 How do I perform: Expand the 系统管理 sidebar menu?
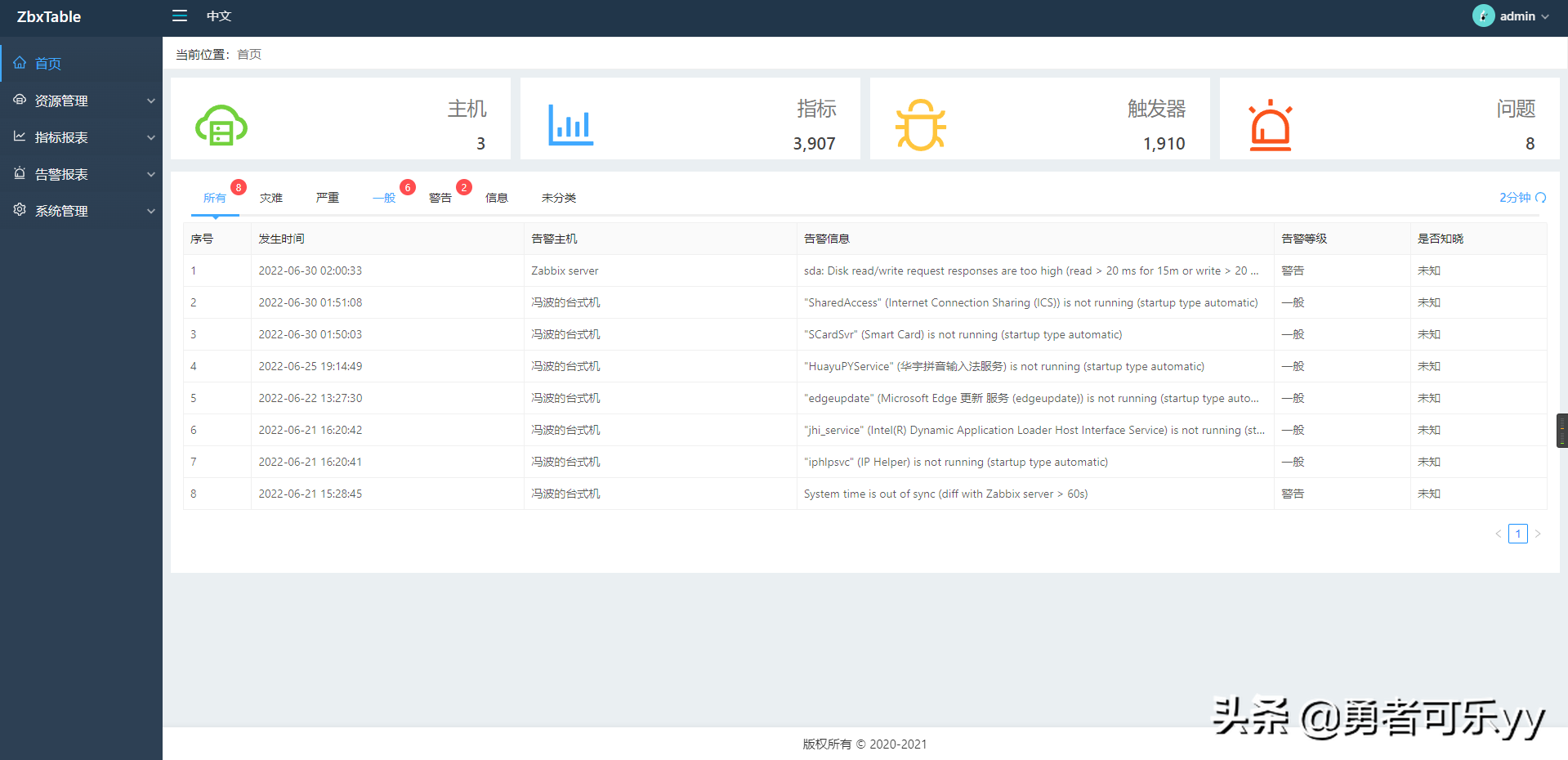pyautogui.click(x=82, y=210)
